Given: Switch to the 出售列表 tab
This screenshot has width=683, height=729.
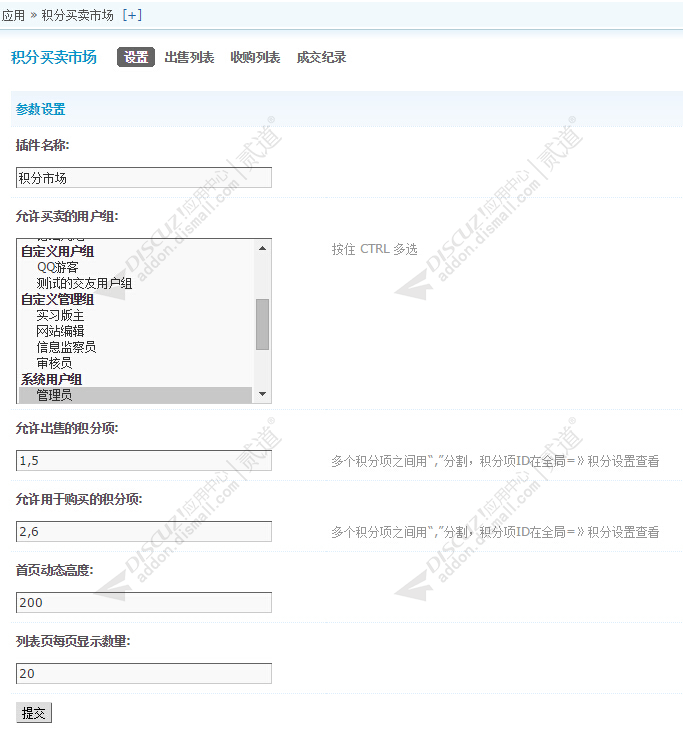Looking at the screenshot, I should [189, 57].
